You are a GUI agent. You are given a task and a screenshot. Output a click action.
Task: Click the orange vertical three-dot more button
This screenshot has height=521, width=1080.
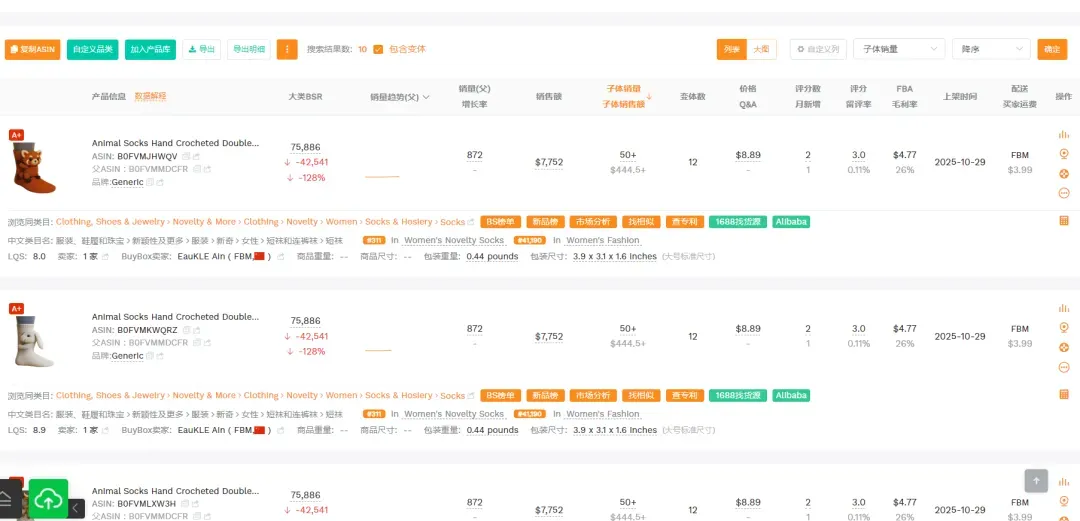(x=287, y=49)
